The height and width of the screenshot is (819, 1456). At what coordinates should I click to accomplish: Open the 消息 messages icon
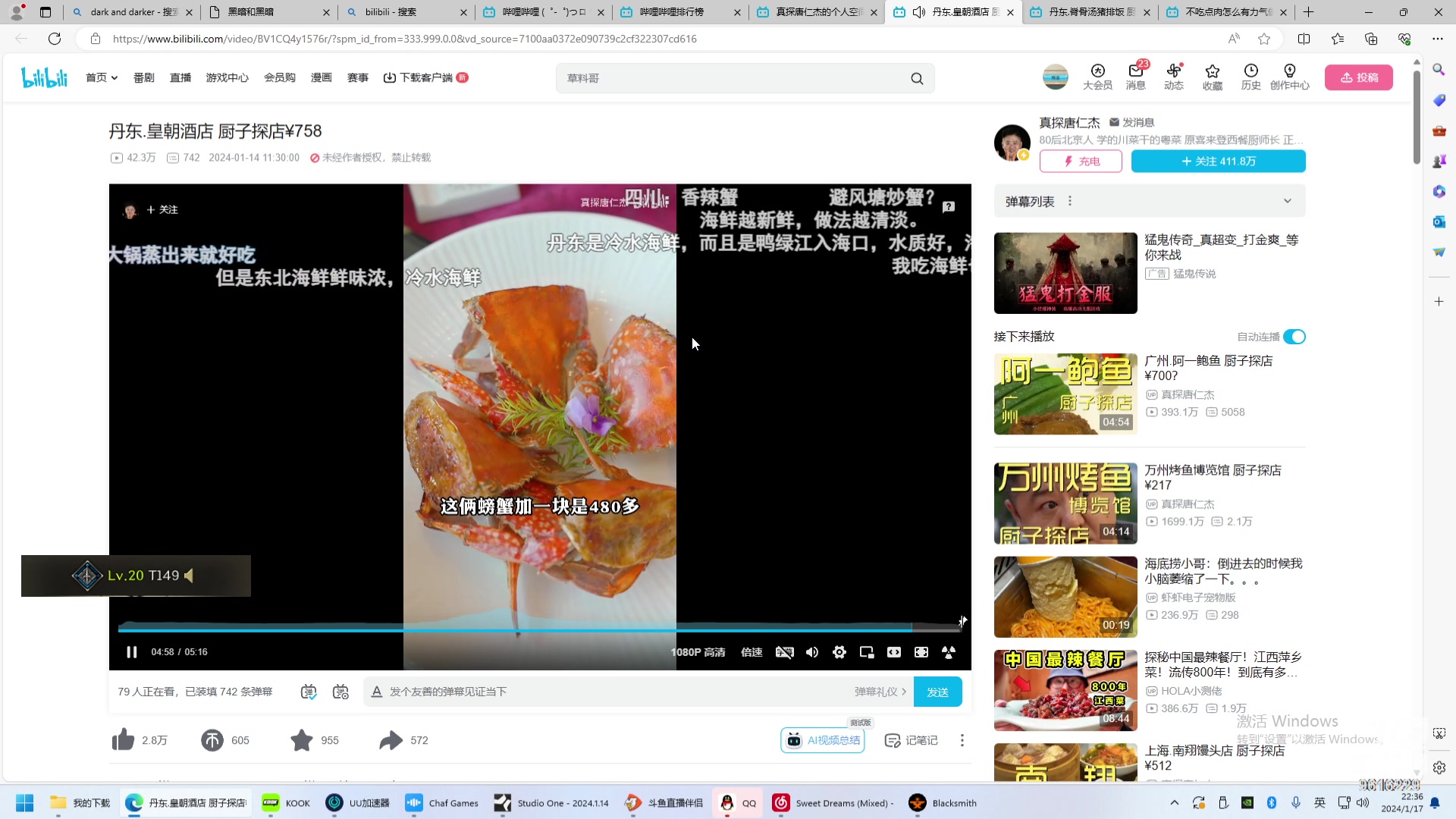click(1135, 77)
